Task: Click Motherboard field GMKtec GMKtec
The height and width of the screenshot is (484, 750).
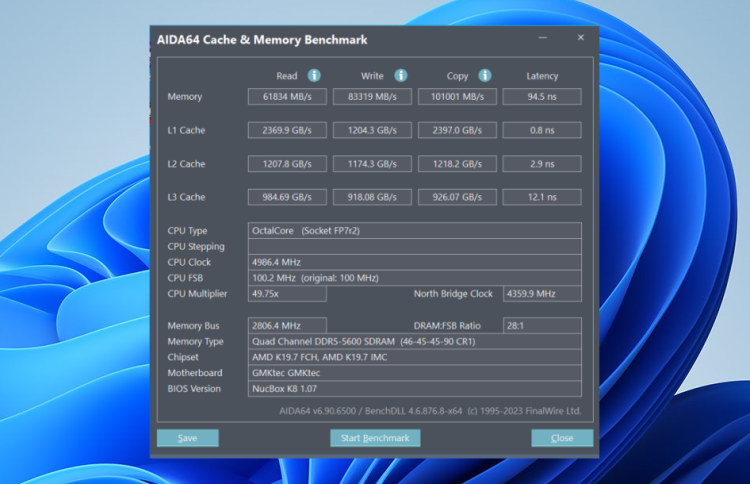Action: coord(415,373)
